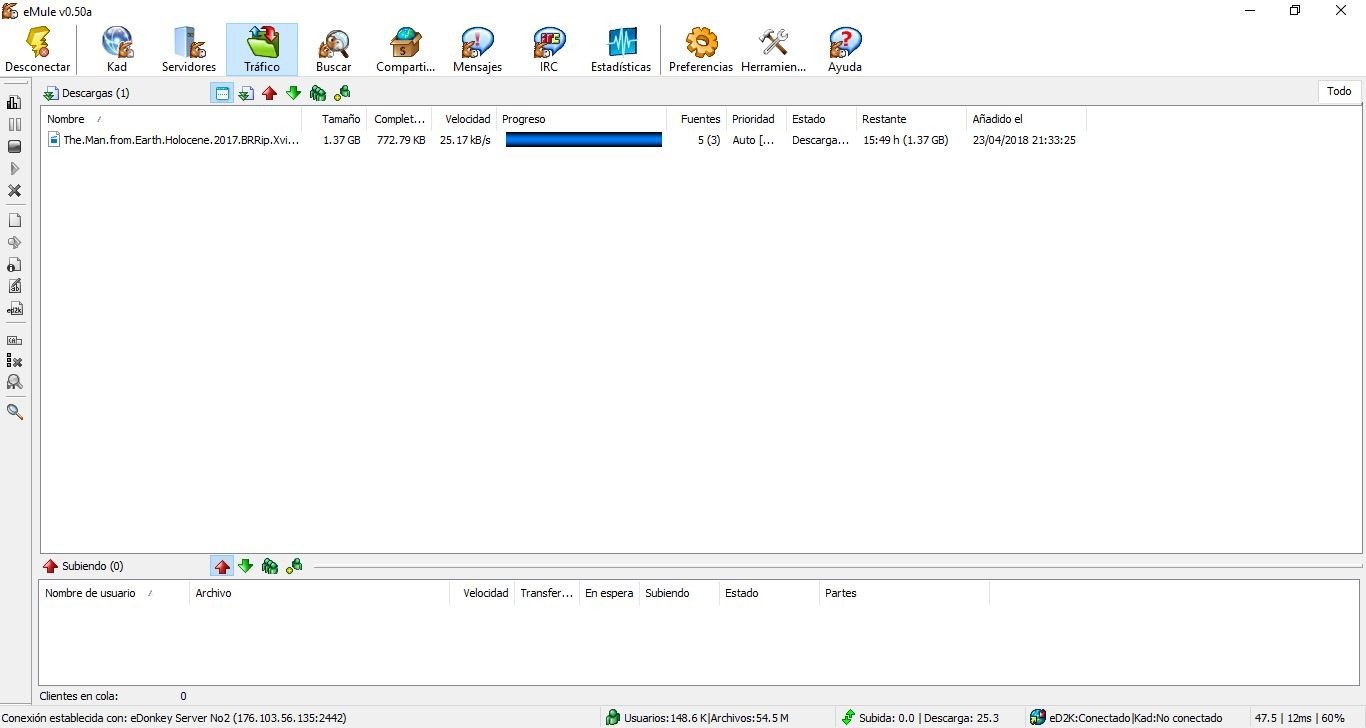Open the Mensajes window

coord(477,50)
